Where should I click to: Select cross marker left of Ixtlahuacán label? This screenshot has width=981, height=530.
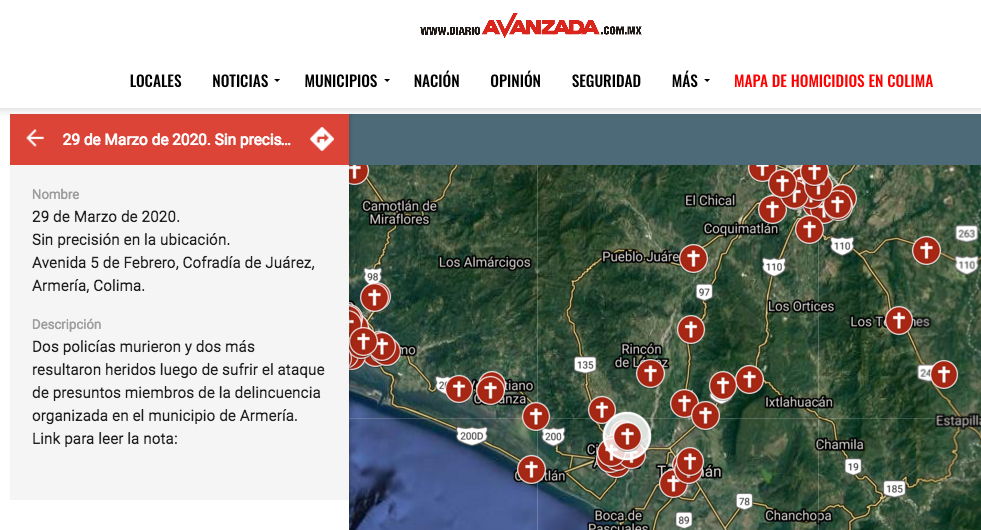click(749, 379)
